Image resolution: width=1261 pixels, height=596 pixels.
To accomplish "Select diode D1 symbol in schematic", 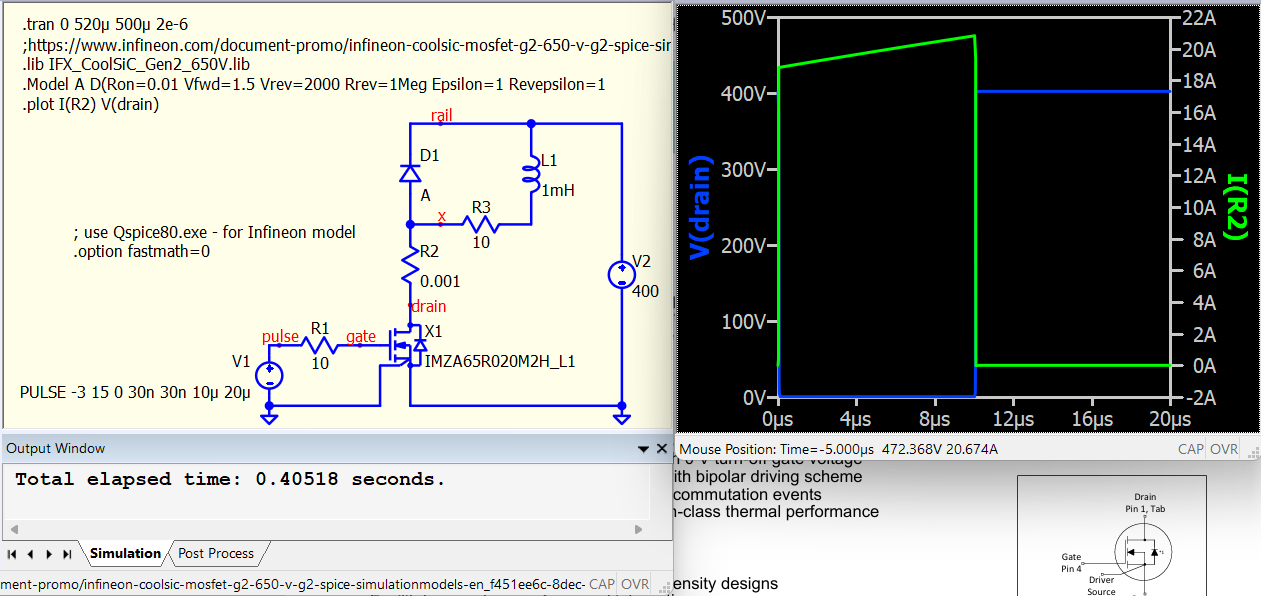I will tap(410, 173).
